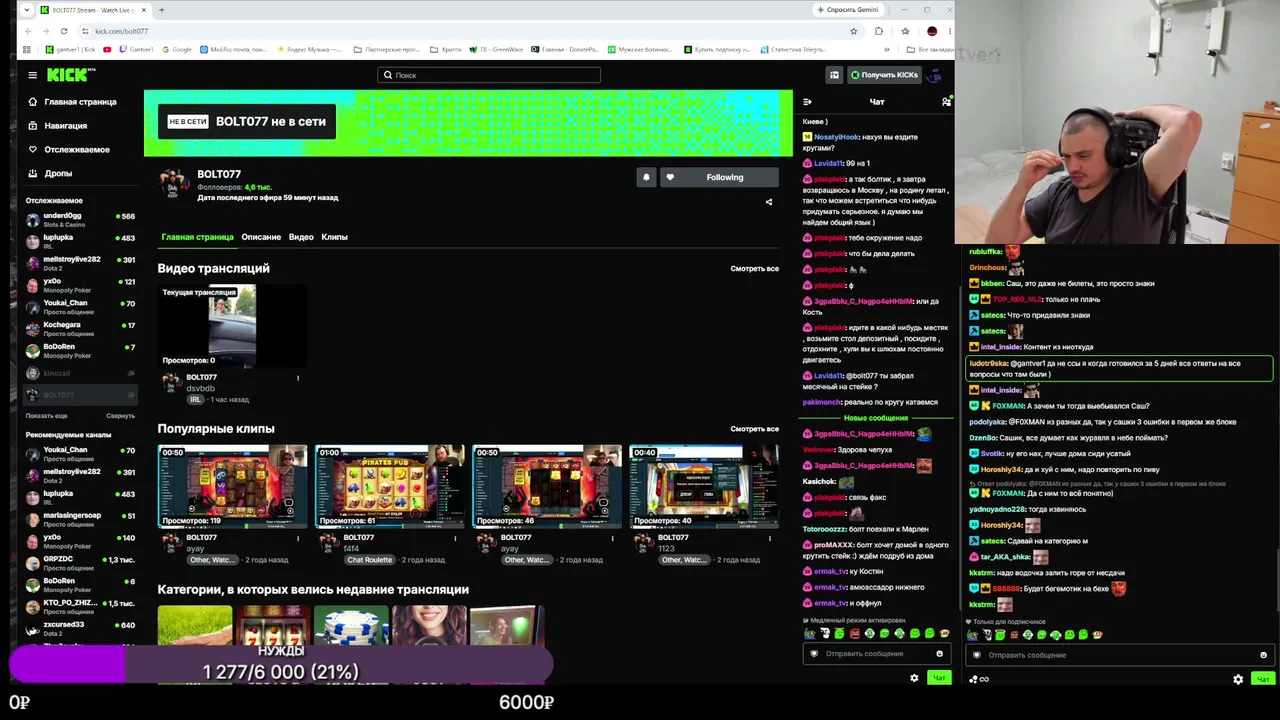1280x720 pixels.
Task: Open options menu for dsvbdb video
Action: (x=298, y=378)
